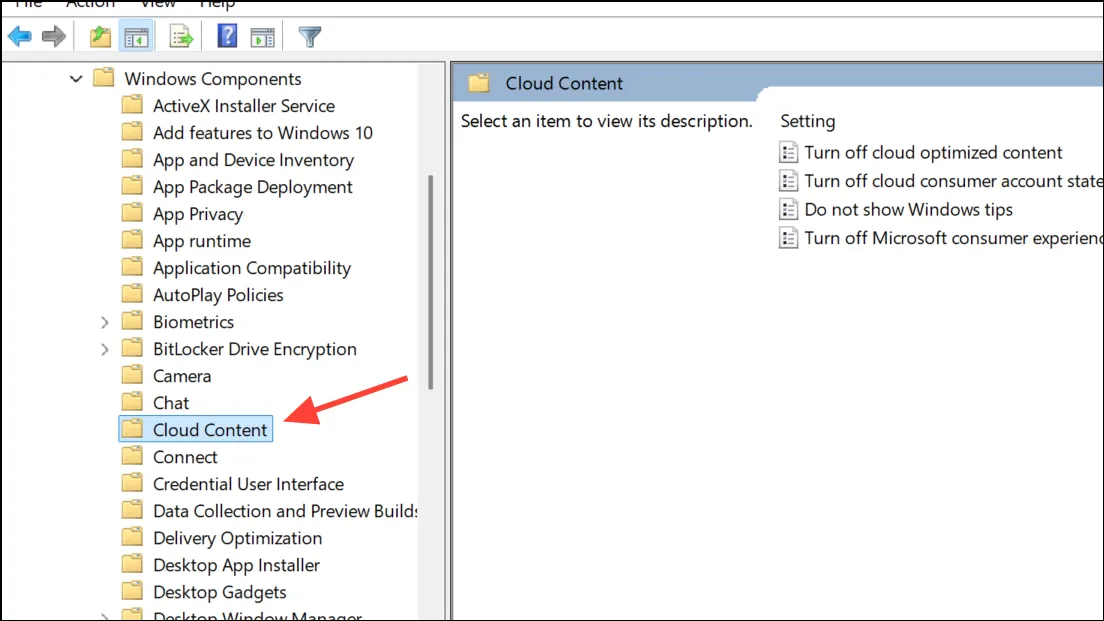This screenshot has width=1104, height=621.
Task: Click policy icon beside cloud optimized content
Action: tap(788, 153)
